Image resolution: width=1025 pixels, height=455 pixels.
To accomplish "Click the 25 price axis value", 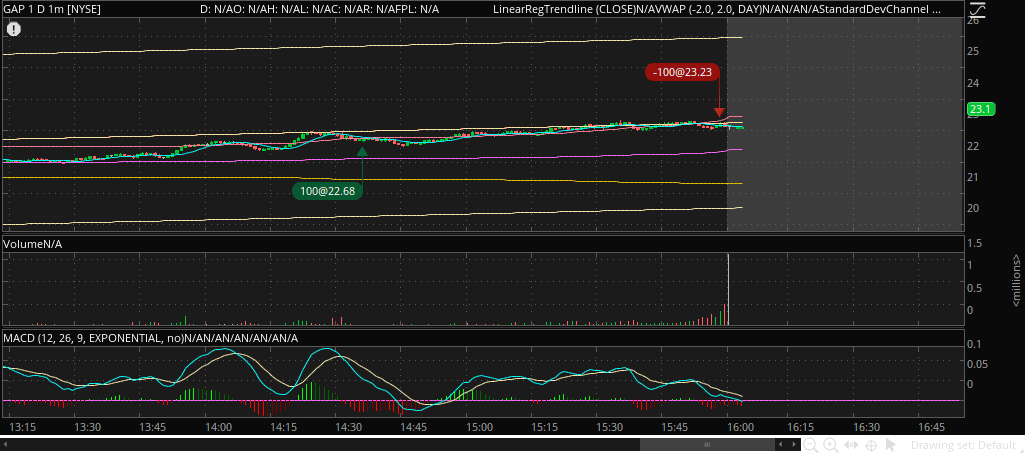I will 973,51.
